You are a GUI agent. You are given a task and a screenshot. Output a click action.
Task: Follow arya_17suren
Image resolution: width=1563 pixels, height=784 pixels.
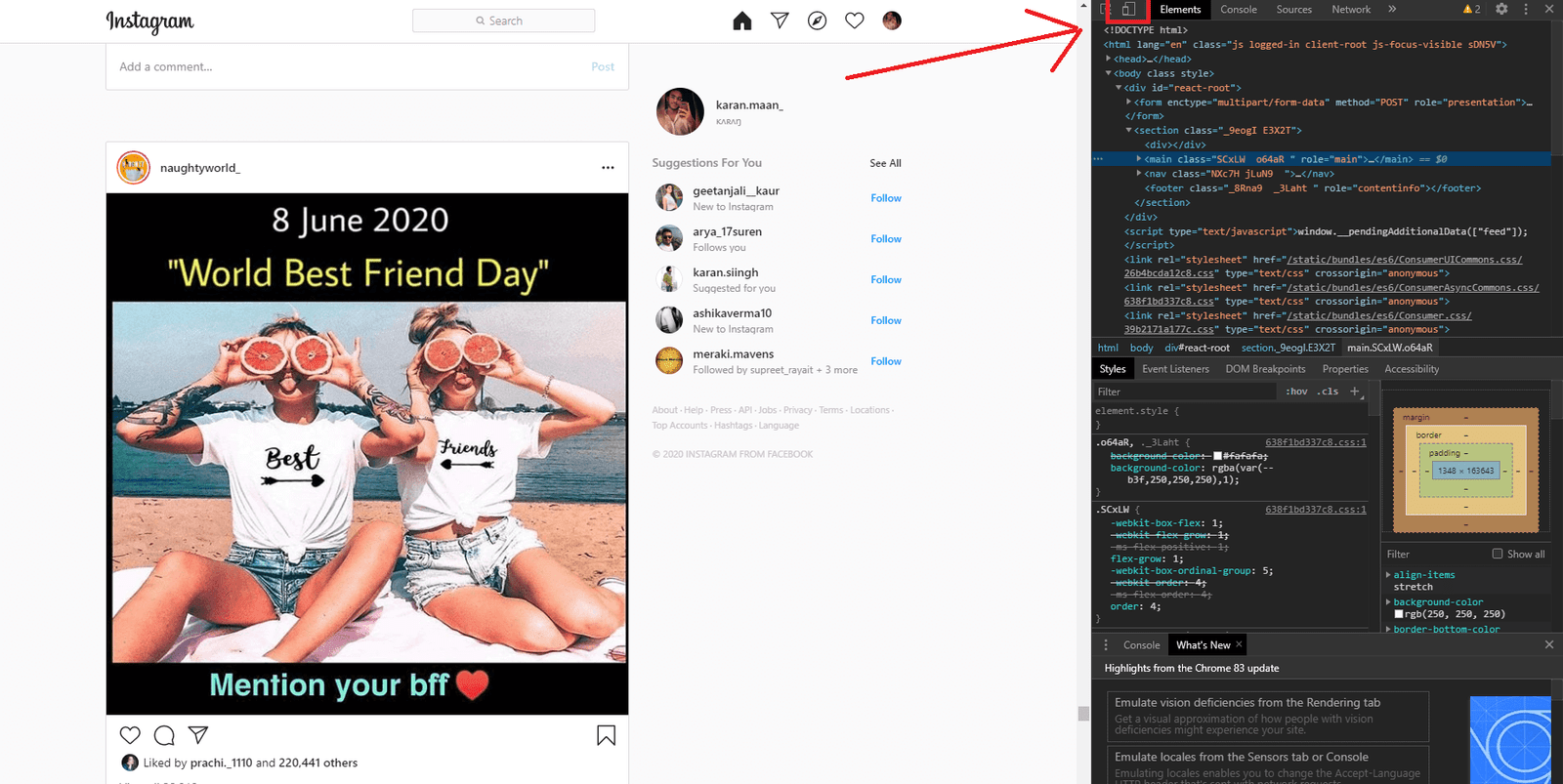pyautogui.click(x=886, y=239)
